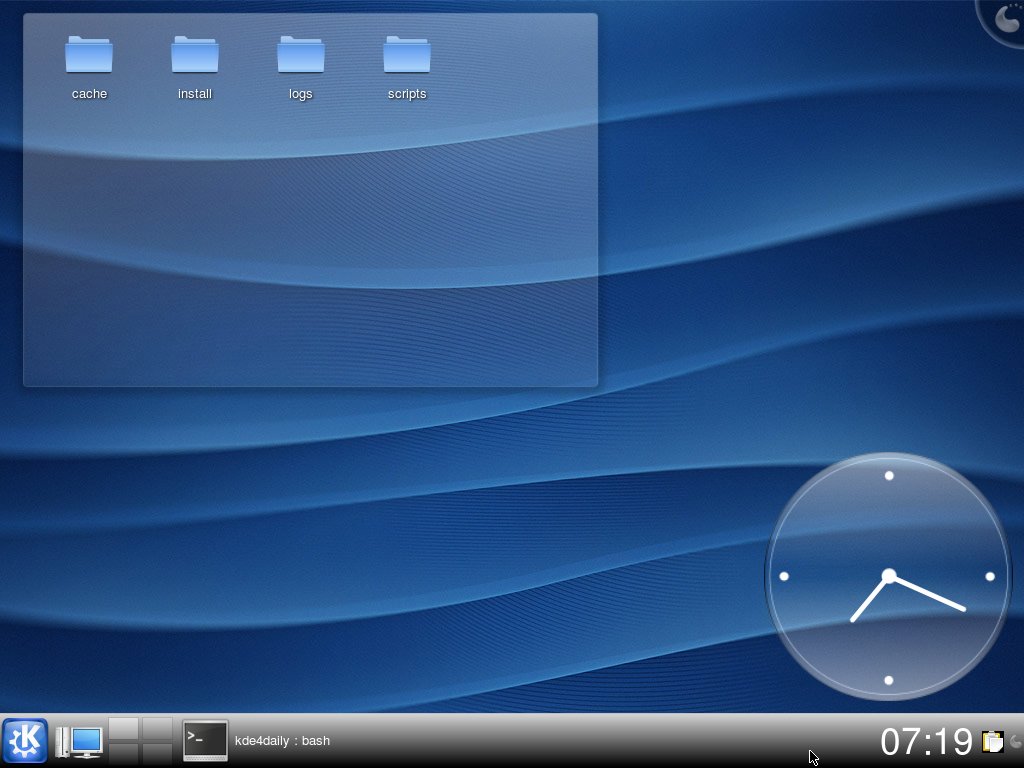The height and width of the screenshot is (768, 1024).
Task: Click the "cache" folder label
Action: pyautogui.click(x=89, y=94)
